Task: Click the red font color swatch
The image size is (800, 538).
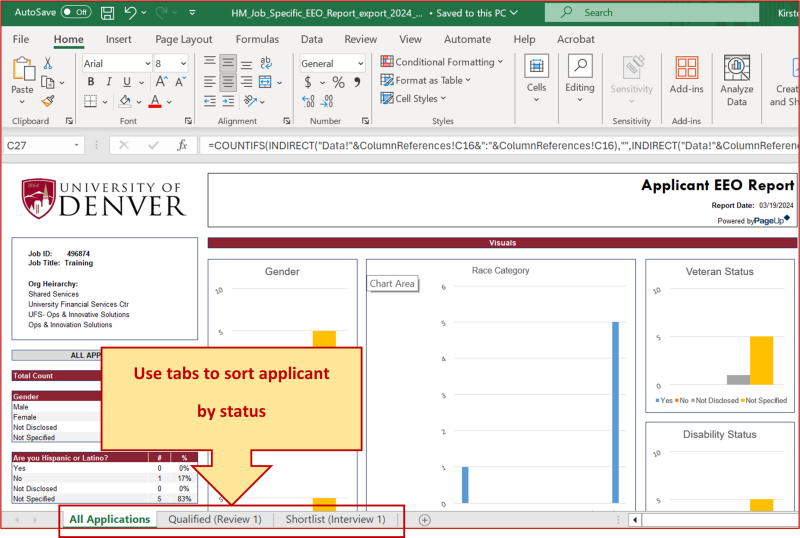Action: point(155,101)
